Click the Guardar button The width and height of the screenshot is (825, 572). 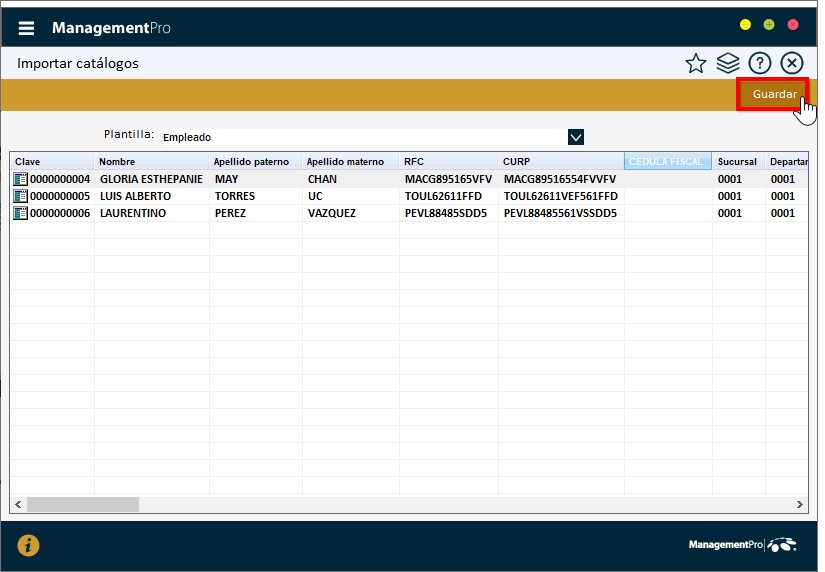[x=772, y=94]
